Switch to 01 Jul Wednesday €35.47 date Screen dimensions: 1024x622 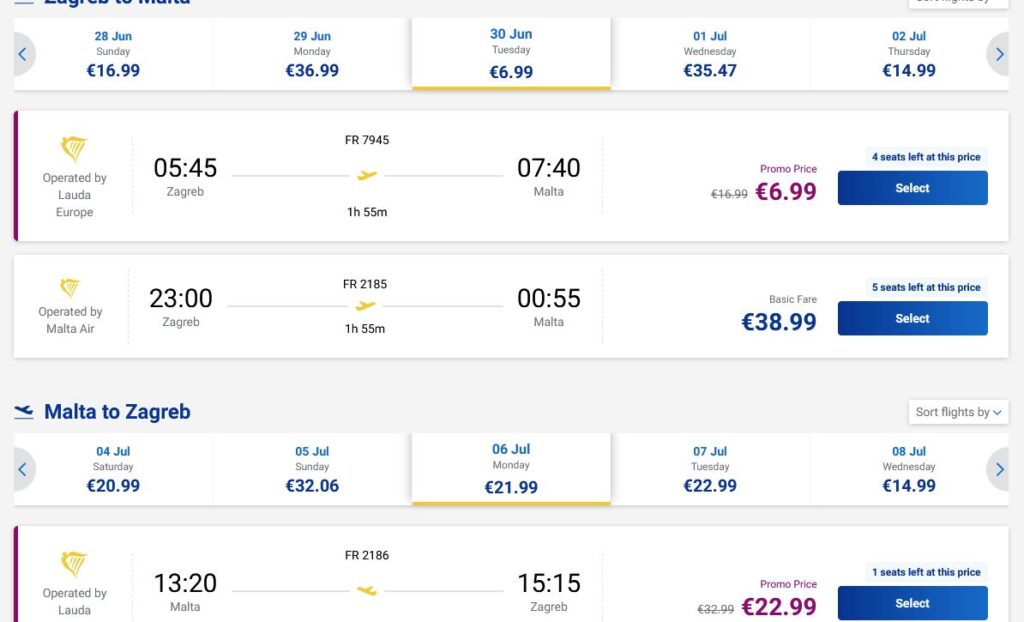(x=710, y=54)
